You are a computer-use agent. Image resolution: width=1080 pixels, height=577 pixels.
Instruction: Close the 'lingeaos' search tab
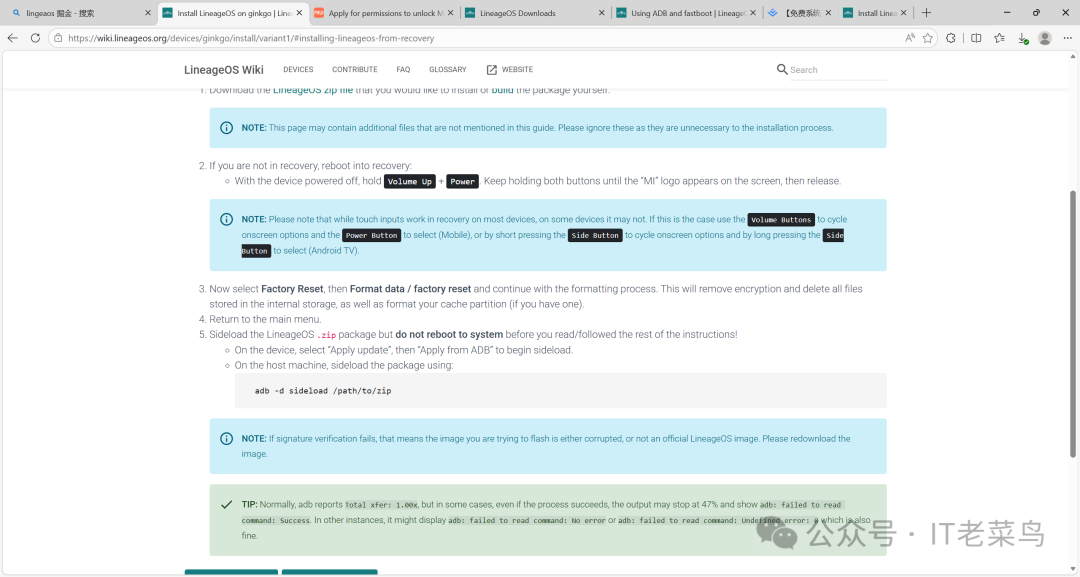147,12
